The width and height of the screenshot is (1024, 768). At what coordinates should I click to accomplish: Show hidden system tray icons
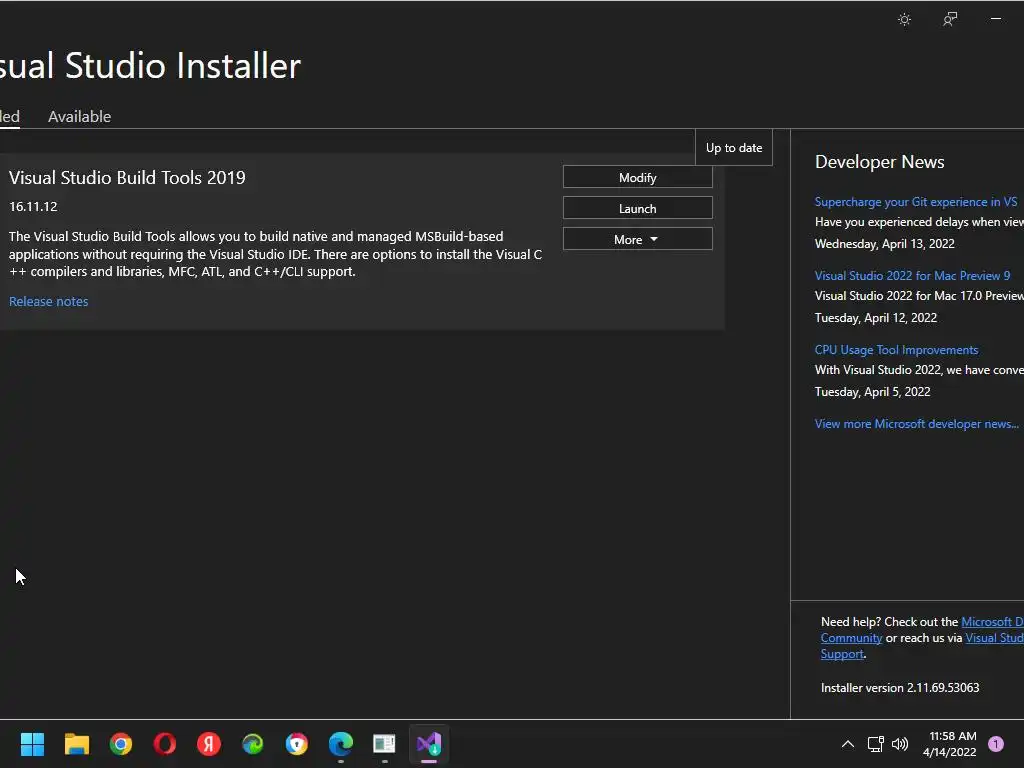click(x=848, y=744)
